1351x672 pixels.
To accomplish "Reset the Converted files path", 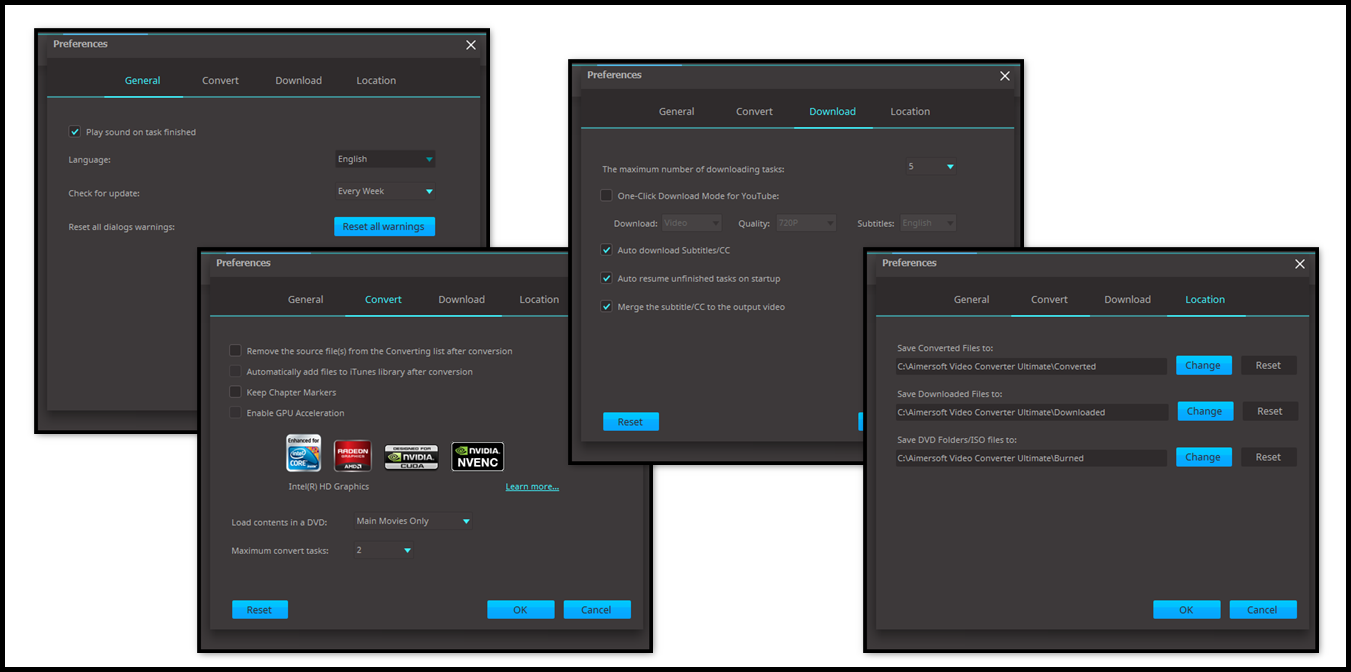I will 1269,366.
